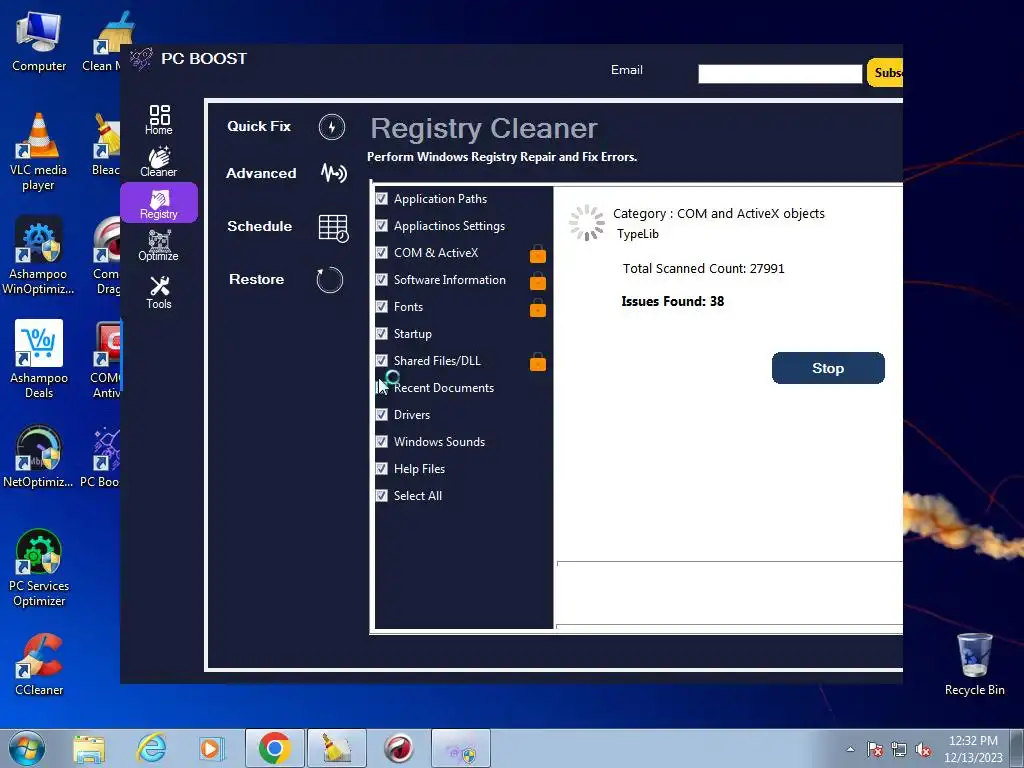Click the volume icon in system tray
This screenshot has width=1024, height=768.
tap(923, 750)
